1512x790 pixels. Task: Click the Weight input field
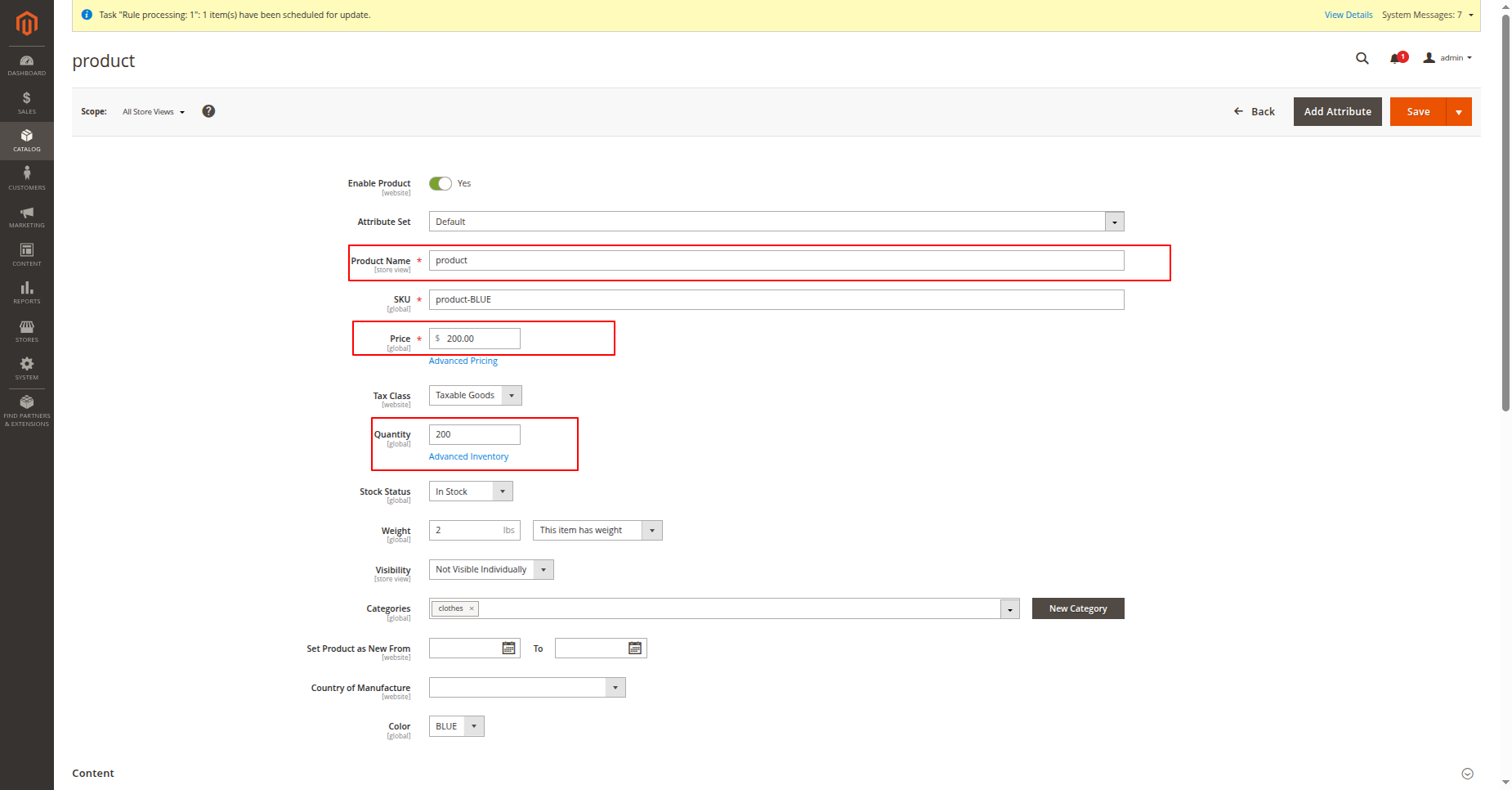coord(475,531)
